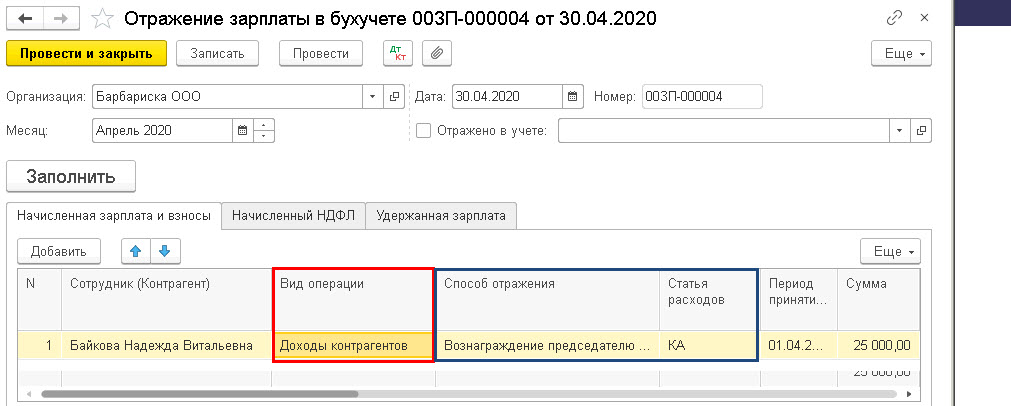
Task: Click the Сумма column header
Action: [879, 300]
